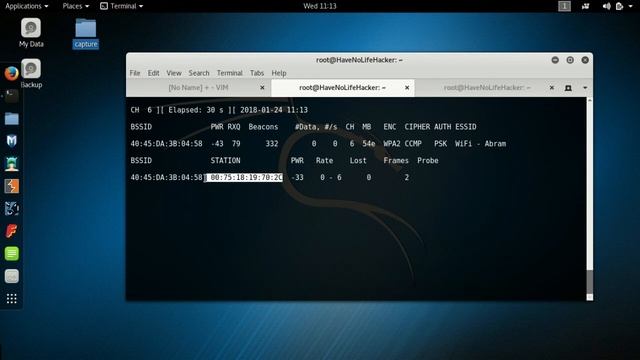
Task: Open the My Data desktop icon
Action: (x=31, y=32)
